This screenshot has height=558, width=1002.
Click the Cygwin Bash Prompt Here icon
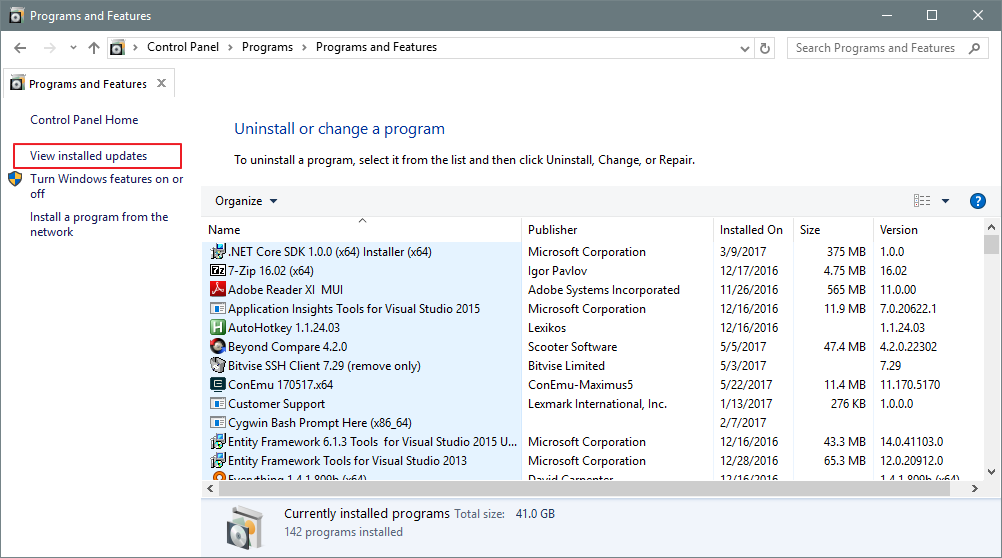click(x=218, y=422)
